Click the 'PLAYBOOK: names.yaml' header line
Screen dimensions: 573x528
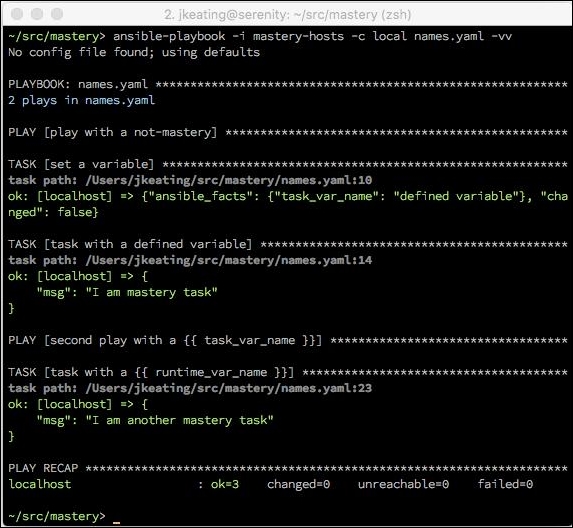(288, 84)
